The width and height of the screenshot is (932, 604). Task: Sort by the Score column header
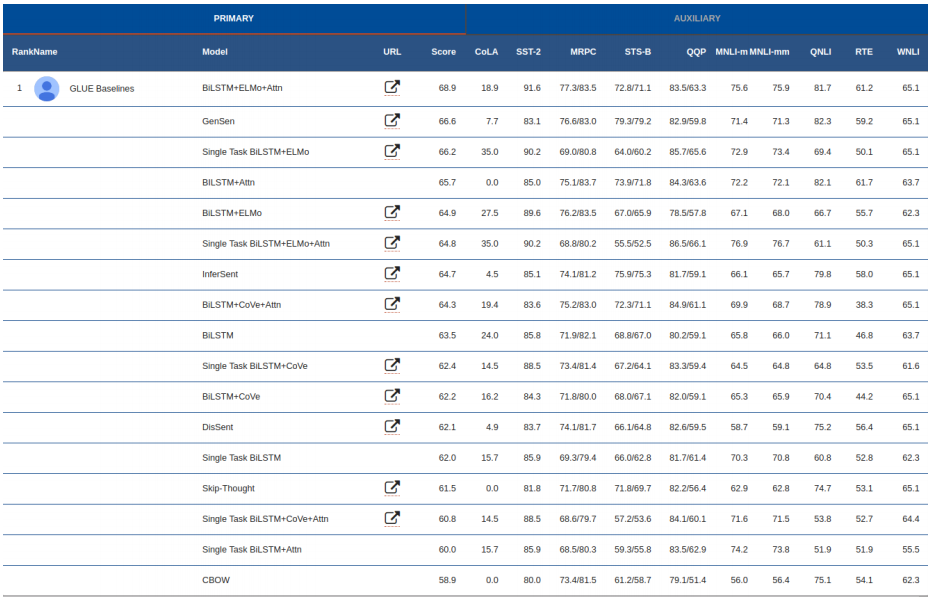click(443, 52)
